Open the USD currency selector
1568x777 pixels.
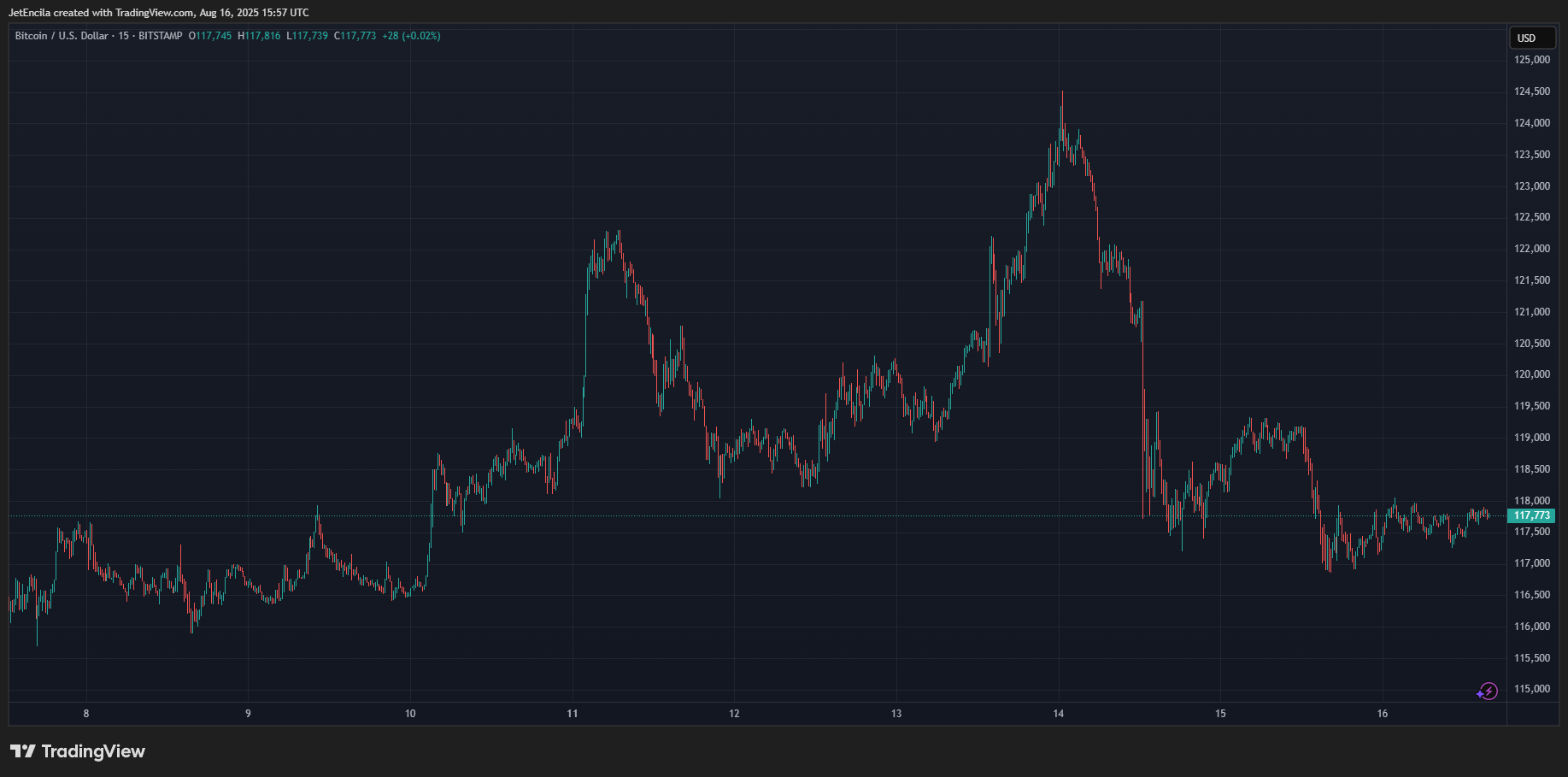[x=1533, y=38]
